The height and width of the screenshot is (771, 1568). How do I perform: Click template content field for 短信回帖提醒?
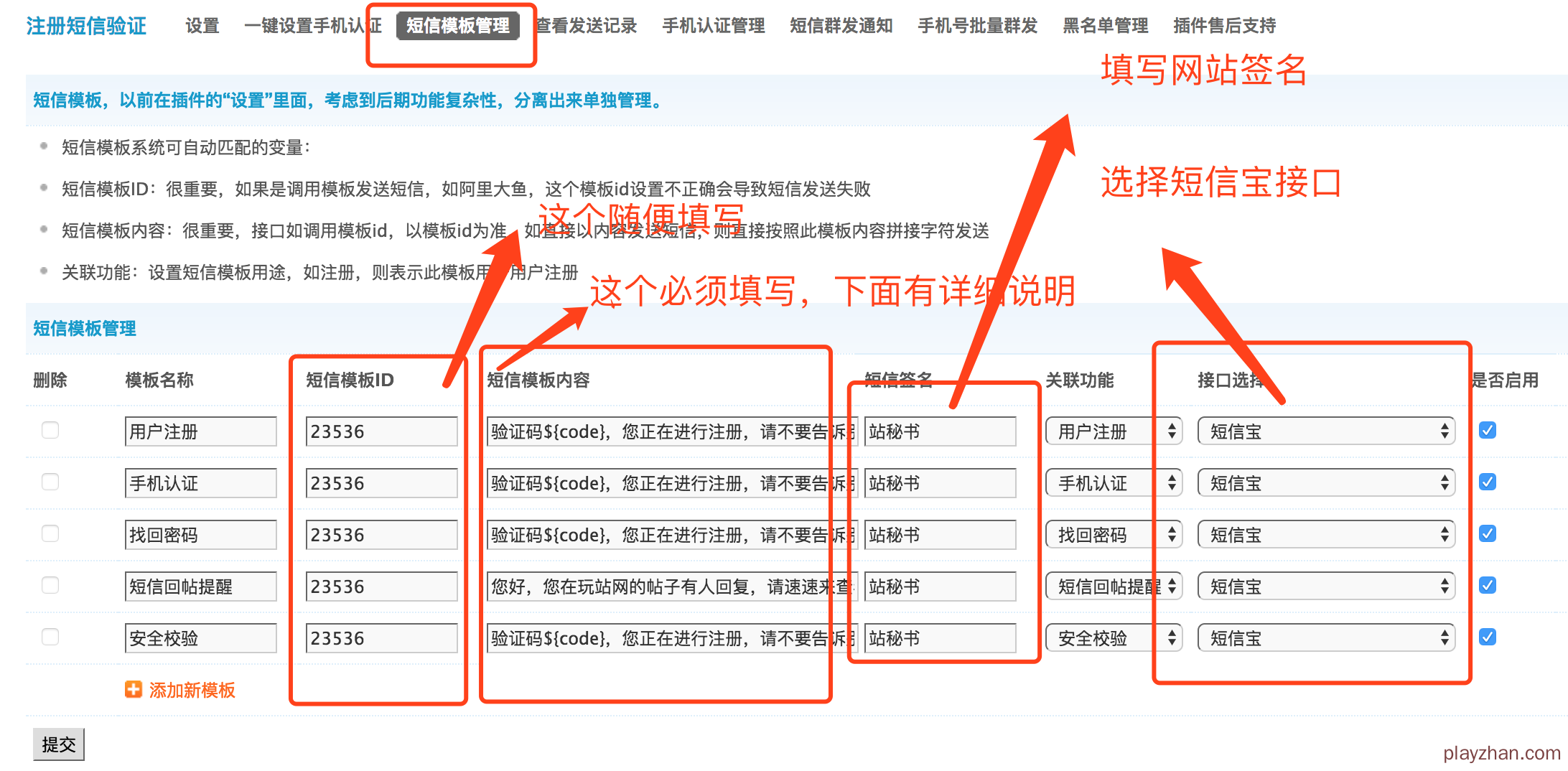(x=671, y=587)
